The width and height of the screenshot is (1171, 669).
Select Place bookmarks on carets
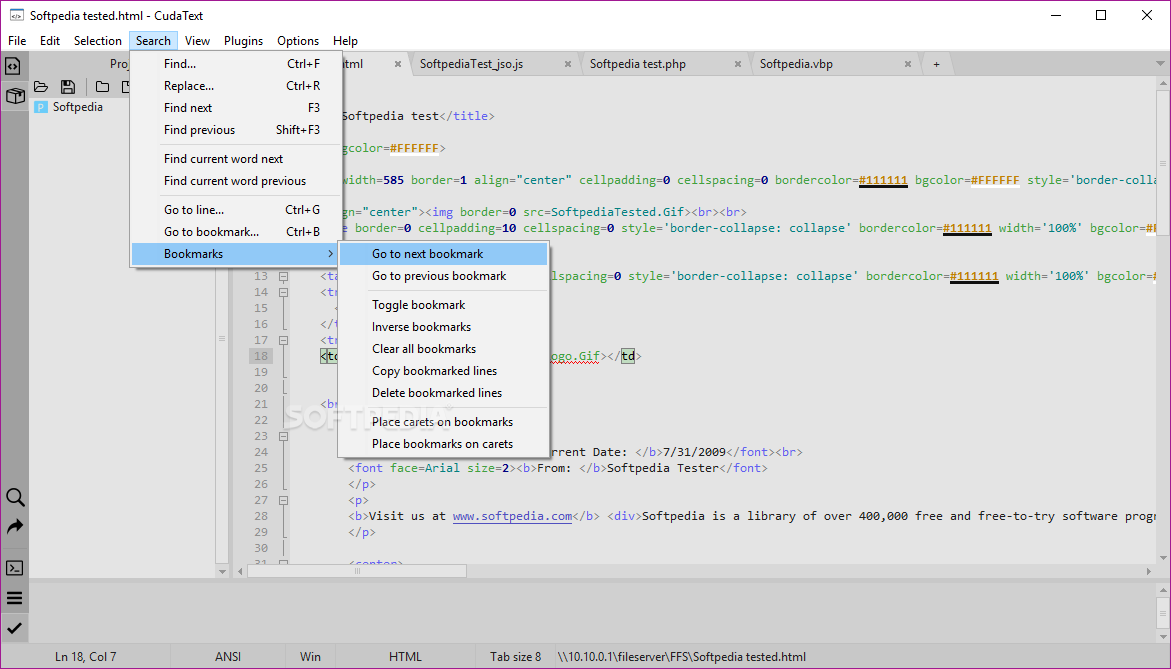pos(444,444)
